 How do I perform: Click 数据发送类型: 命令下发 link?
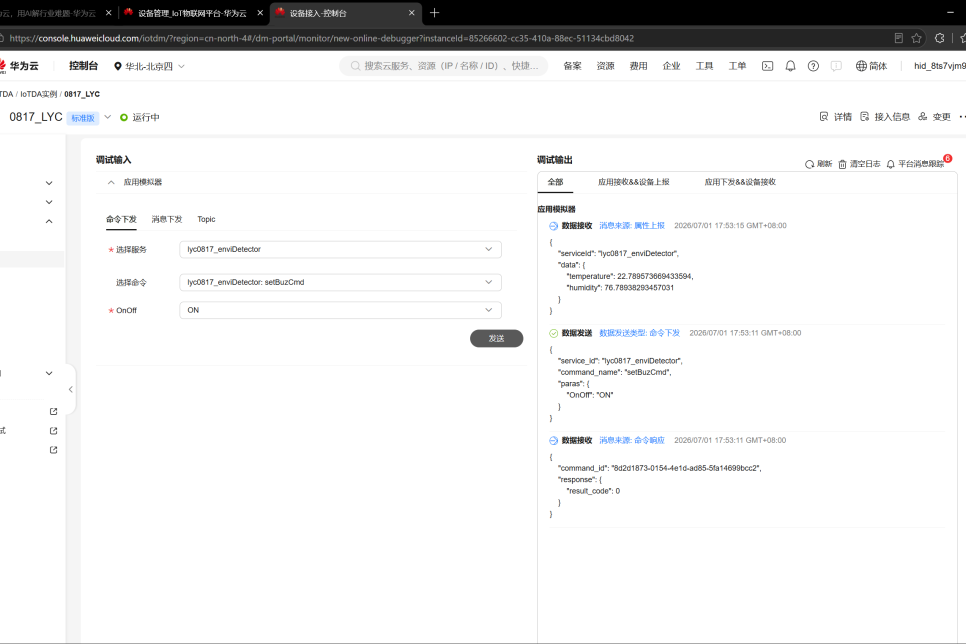(639, 333)
